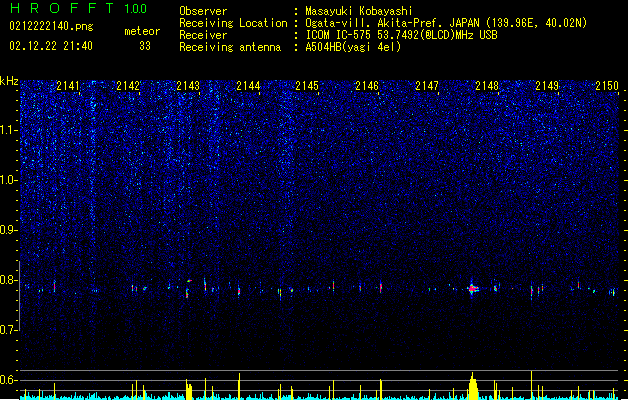Select observer name Masayuki Kobayashi
The image size is (629, 400).
coord(359,11)
